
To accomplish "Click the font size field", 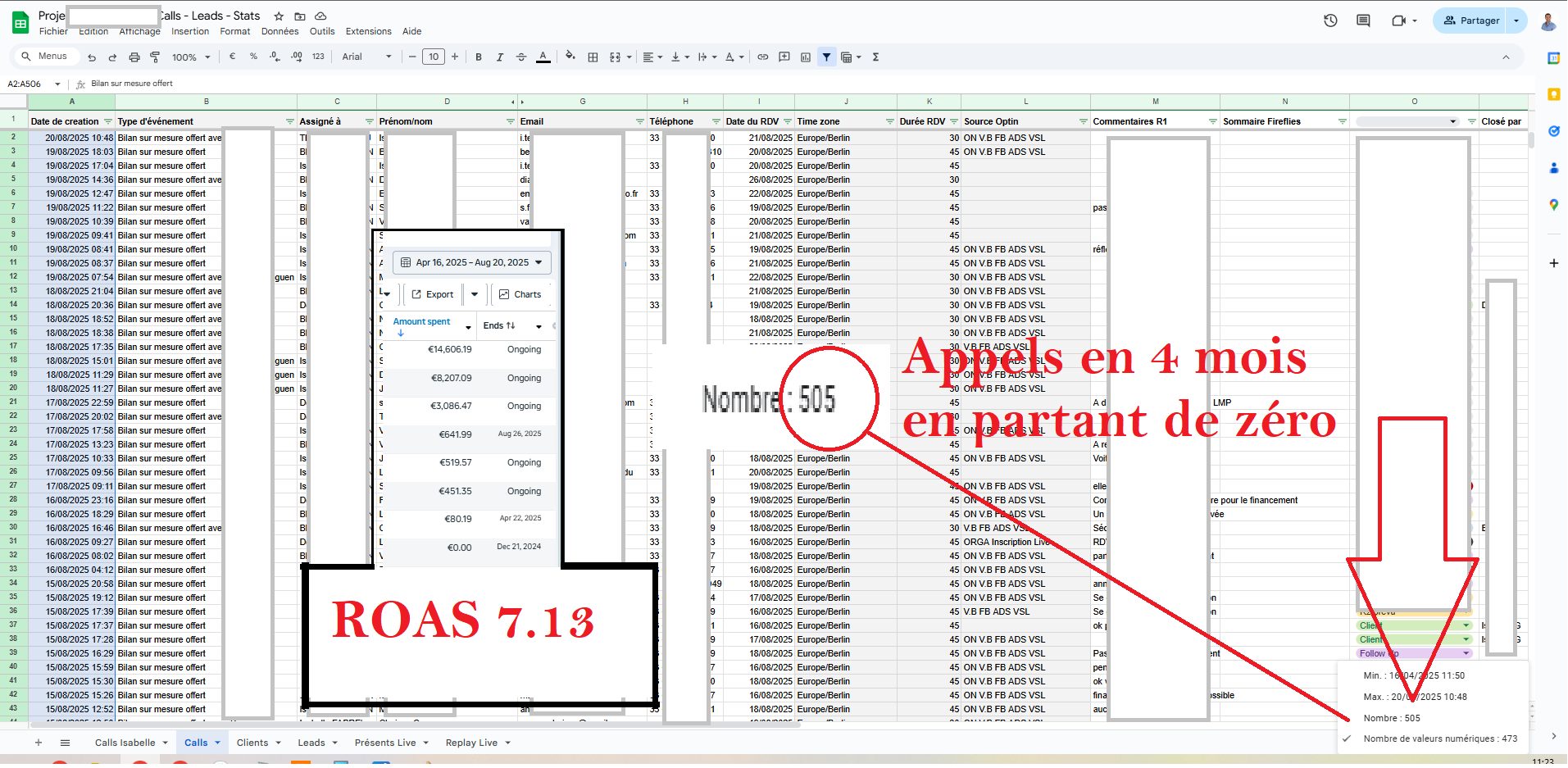I will click(x=434, y=57).
